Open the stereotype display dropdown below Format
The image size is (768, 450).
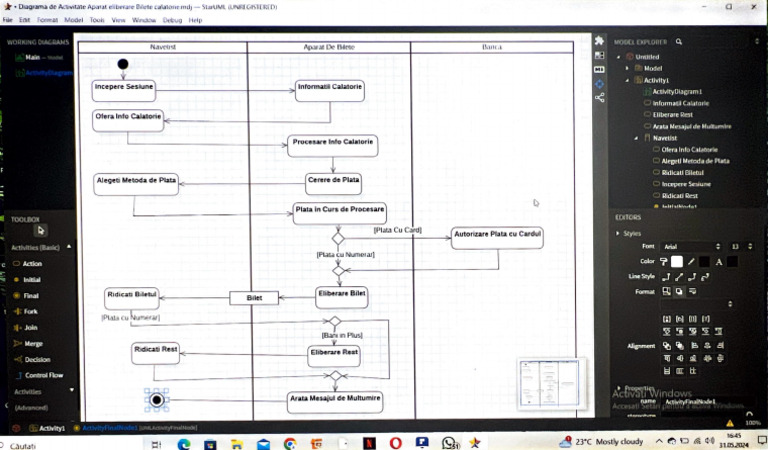point(696,304)
